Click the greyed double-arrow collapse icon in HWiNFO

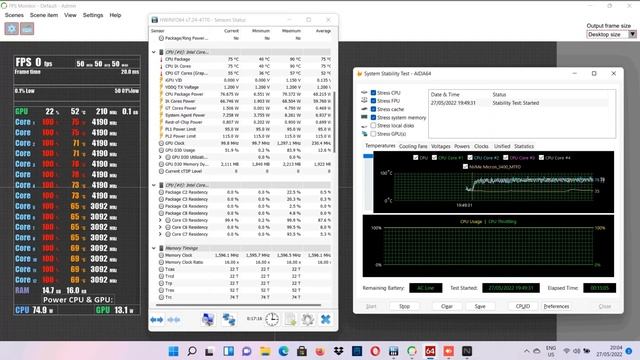(x=174, y=320)
